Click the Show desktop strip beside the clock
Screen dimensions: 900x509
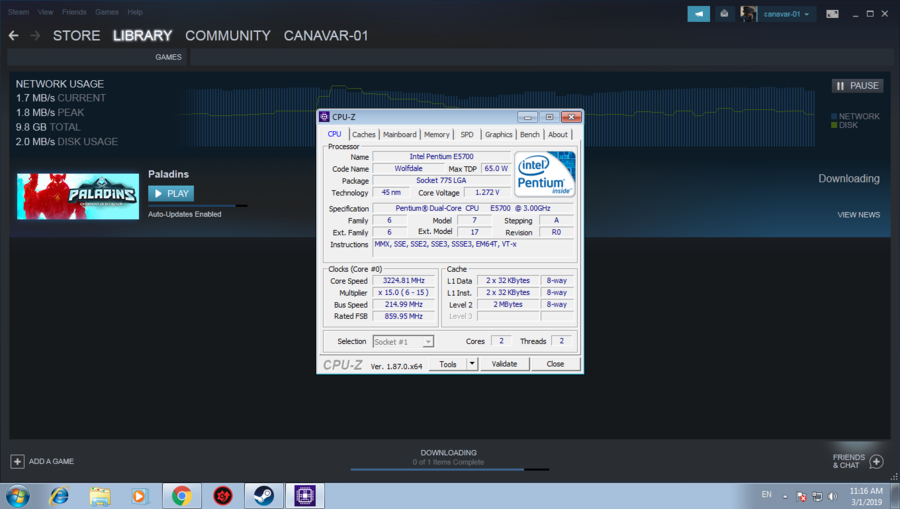[896, 496]
